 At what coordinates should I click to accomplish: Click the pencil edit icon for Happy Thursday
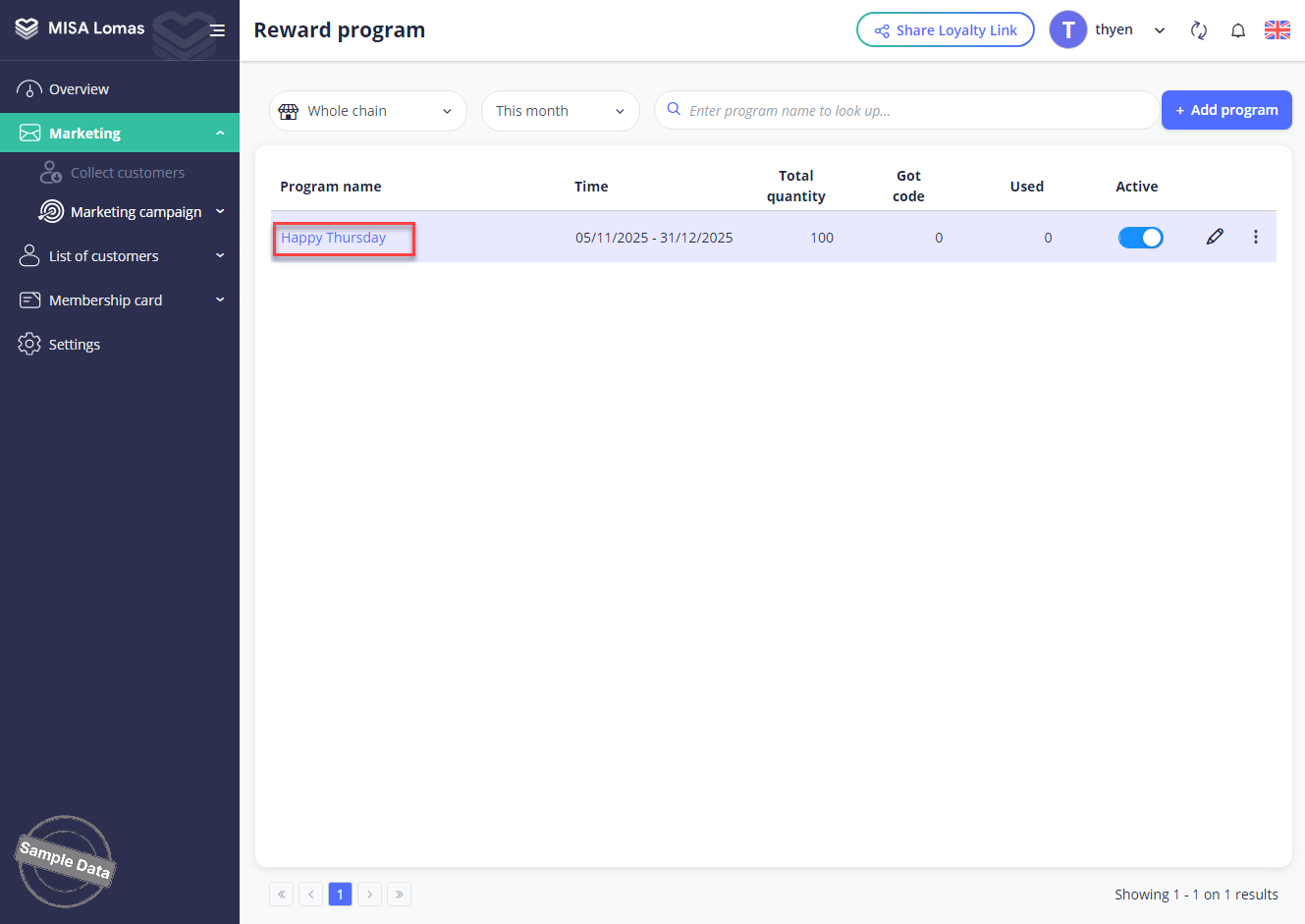pos(1215,237)
